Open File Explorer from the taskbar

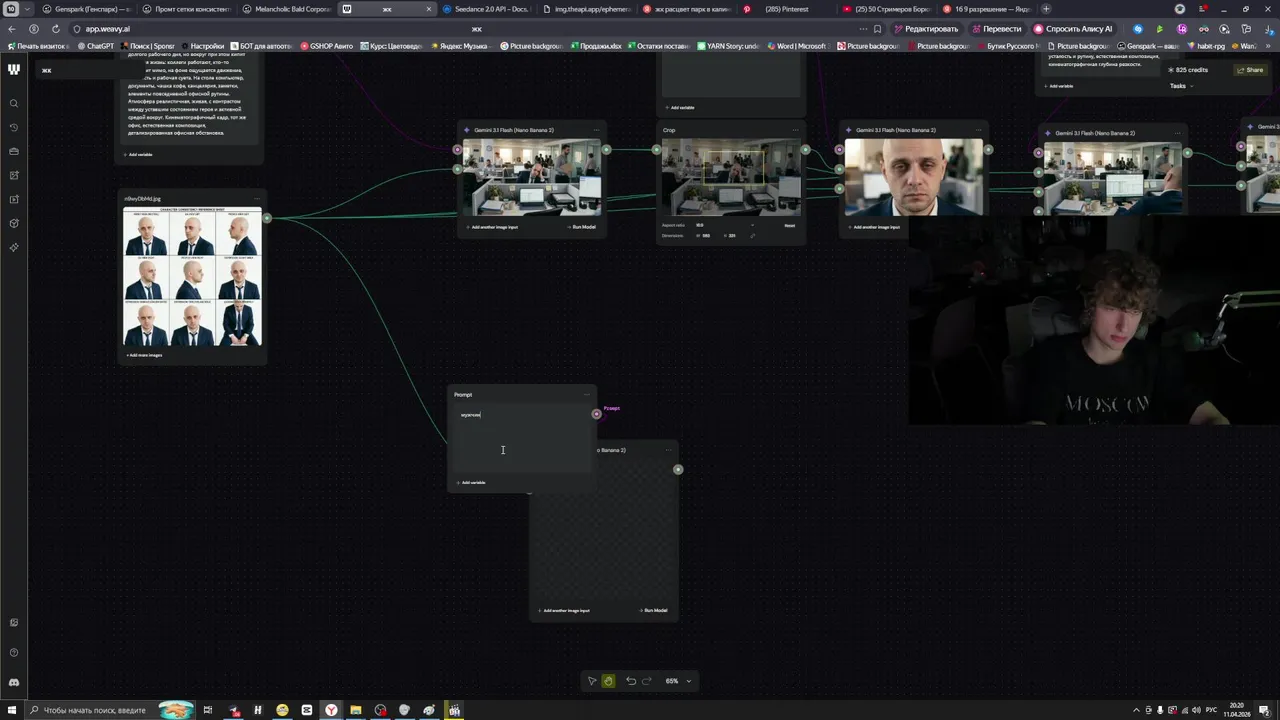pyautogui.click(x=355, y=710)
